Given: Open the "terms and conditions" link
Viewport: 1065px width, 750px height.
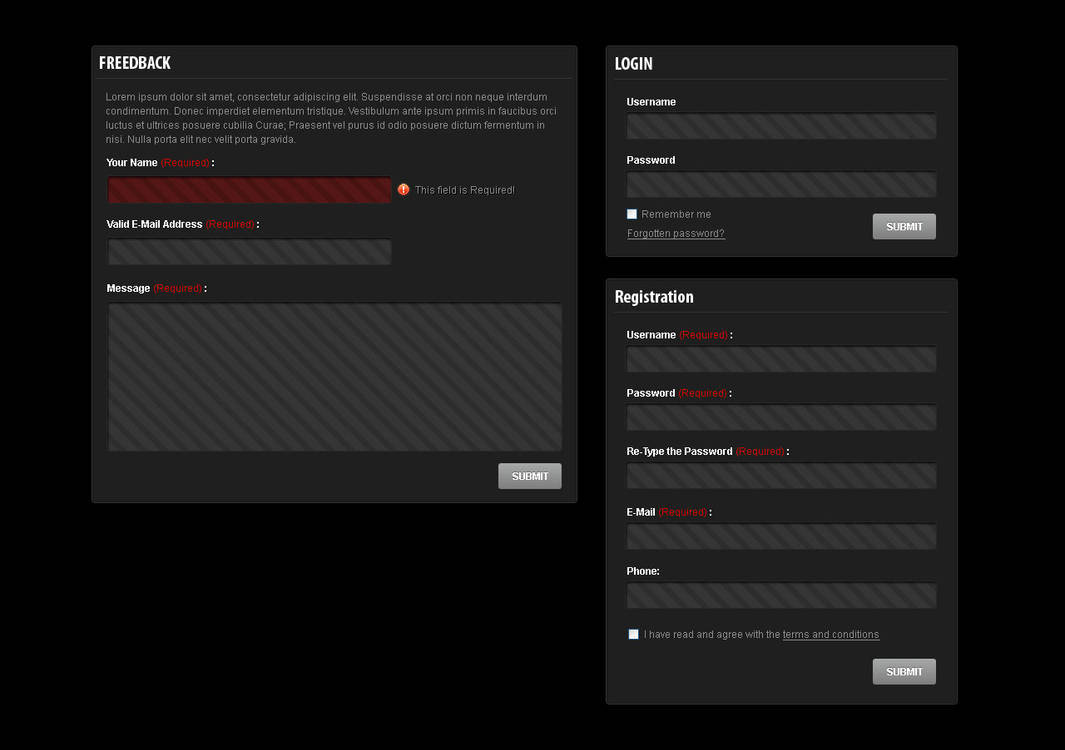Looking at the screenshot, I should point(830,633).
